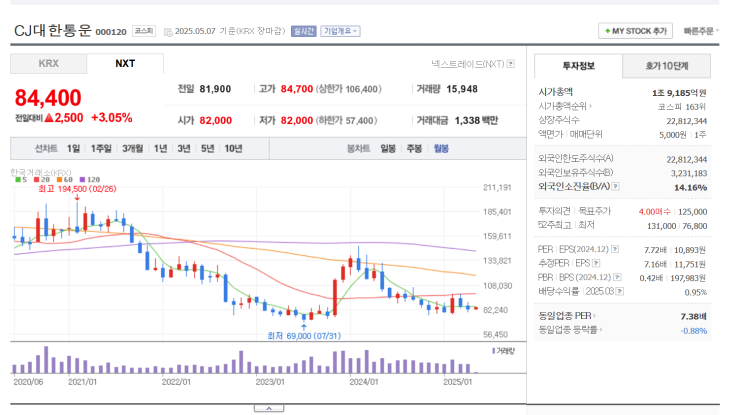The height and width of the screenshot is (415, 743).
Task: Open the 동일업종 PER link
Action: tap(567, 316)
